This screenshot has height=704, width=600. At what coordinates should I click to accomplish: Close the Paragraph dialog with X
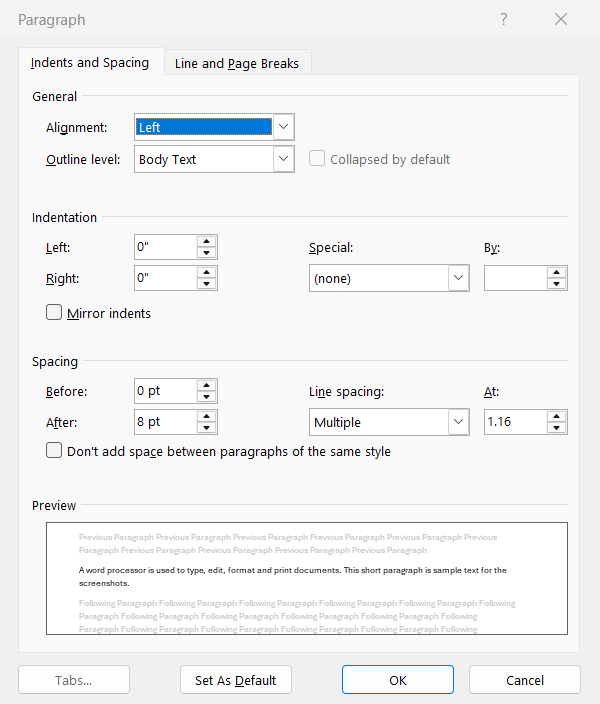tap(561, 19)
